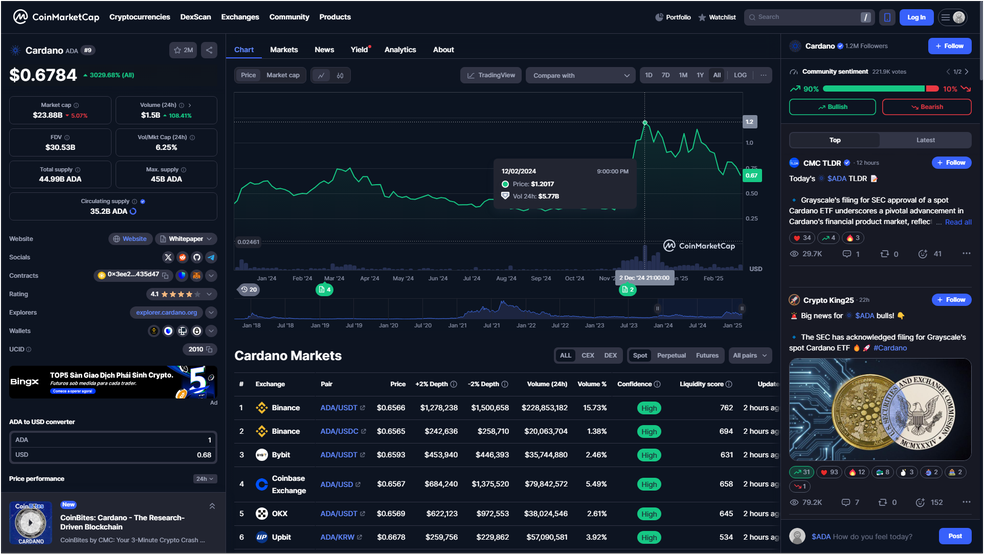This screenshot has width=984, height=554.
Task: Repost the CMC TLDR post
Action: click(889, 254)
